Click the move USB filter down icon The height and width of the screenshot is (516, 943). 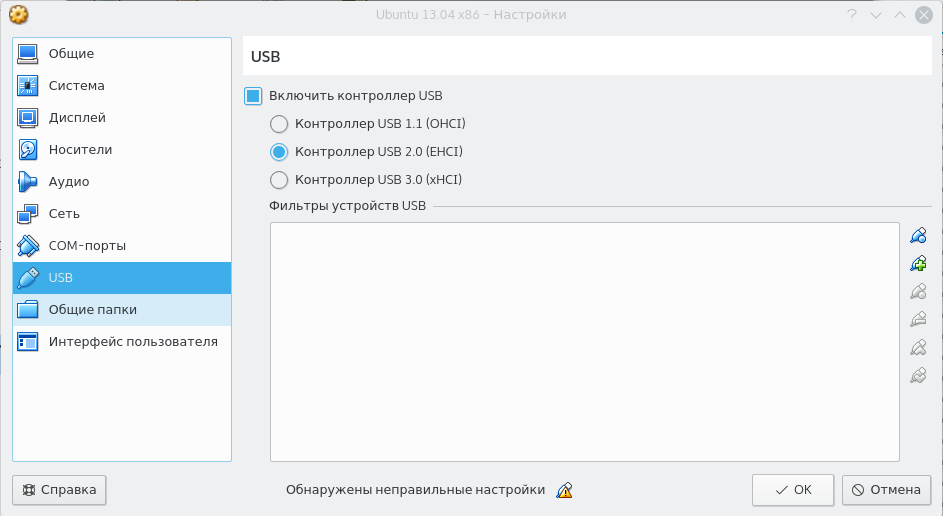coord(918,376)
